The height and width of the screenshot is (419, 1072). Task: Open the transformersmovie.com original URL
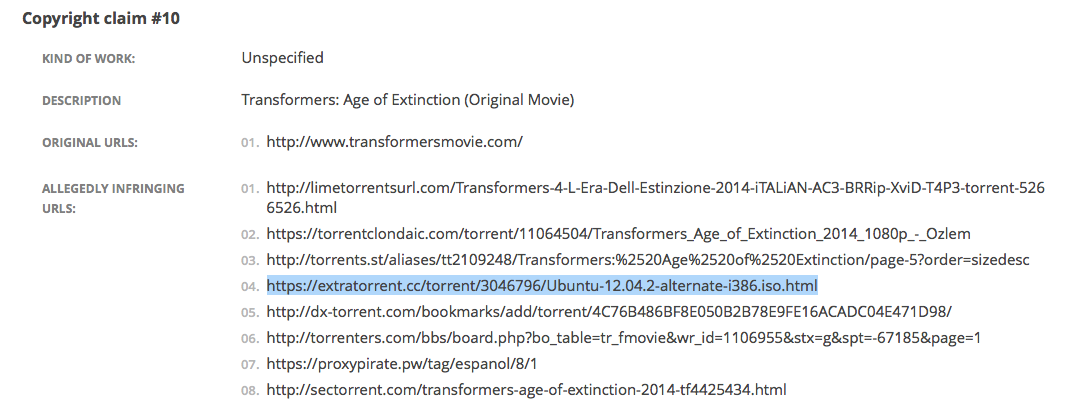[394, 142]
